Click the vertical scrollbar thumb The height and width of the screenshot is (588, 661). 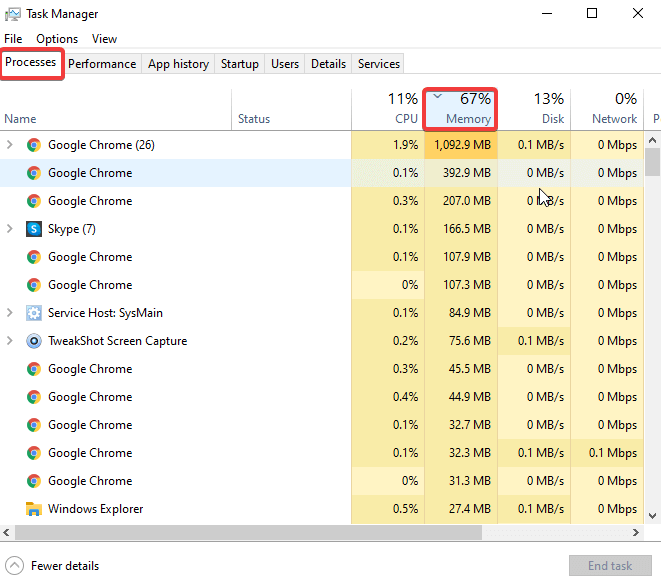pos(652,162)
